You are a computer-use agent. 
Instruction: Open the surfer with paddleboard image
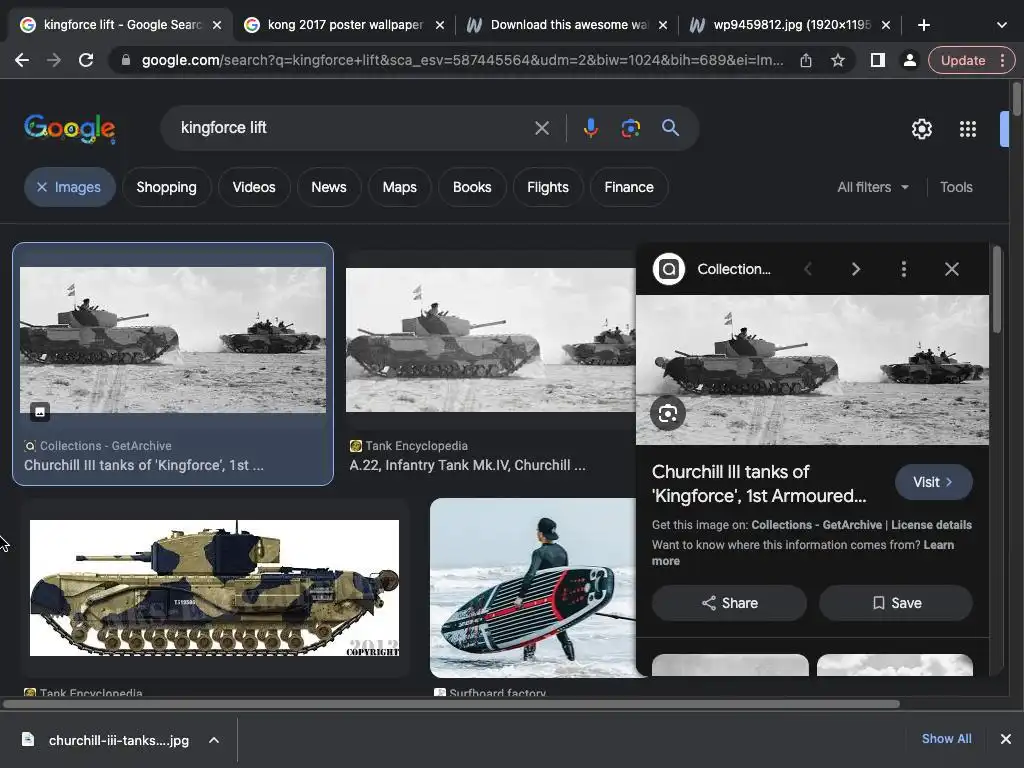pos(533,588)
